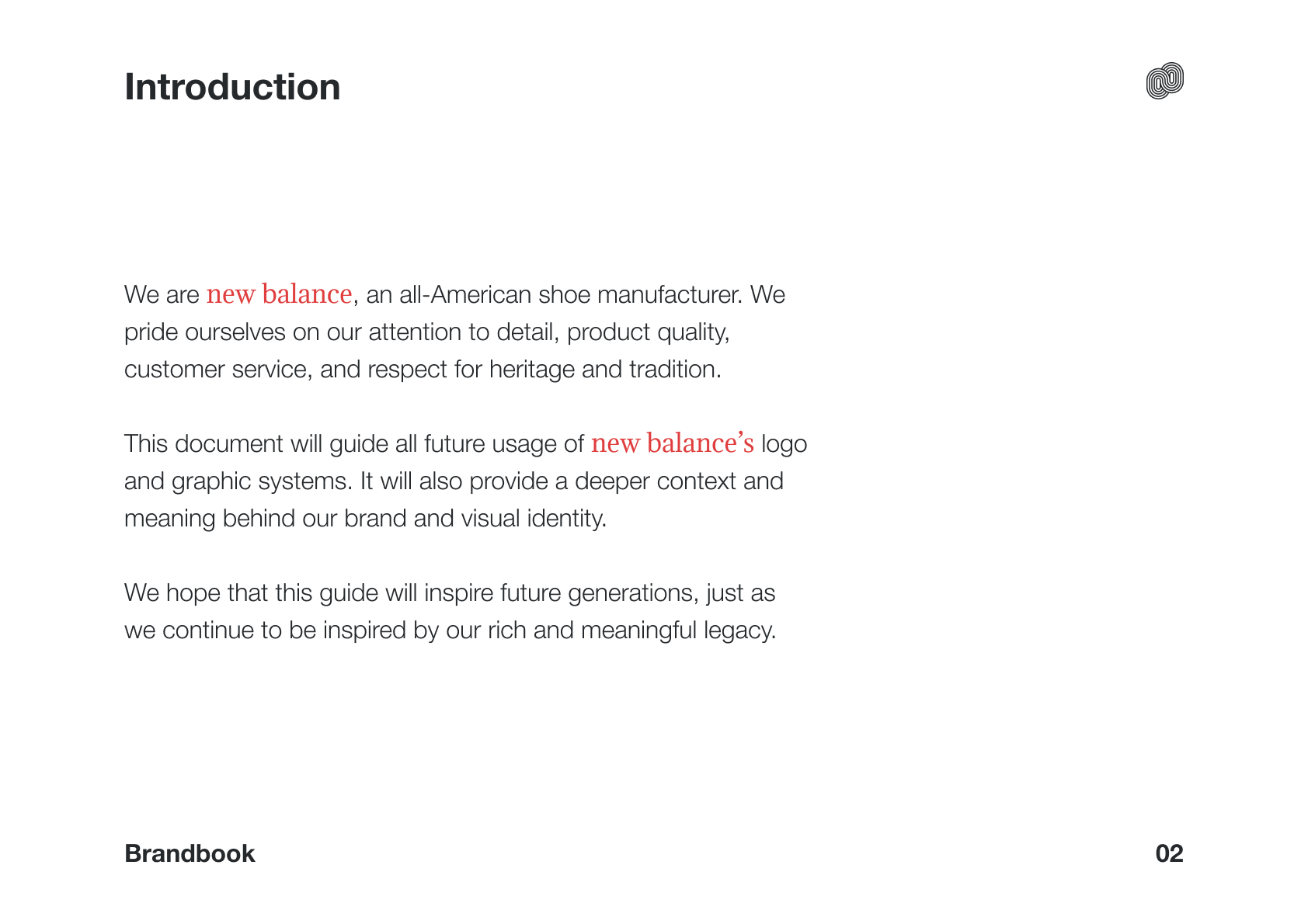Click red 'new balance' text in first paragraph
The image size is (1308, 924).
pos(280,294)
